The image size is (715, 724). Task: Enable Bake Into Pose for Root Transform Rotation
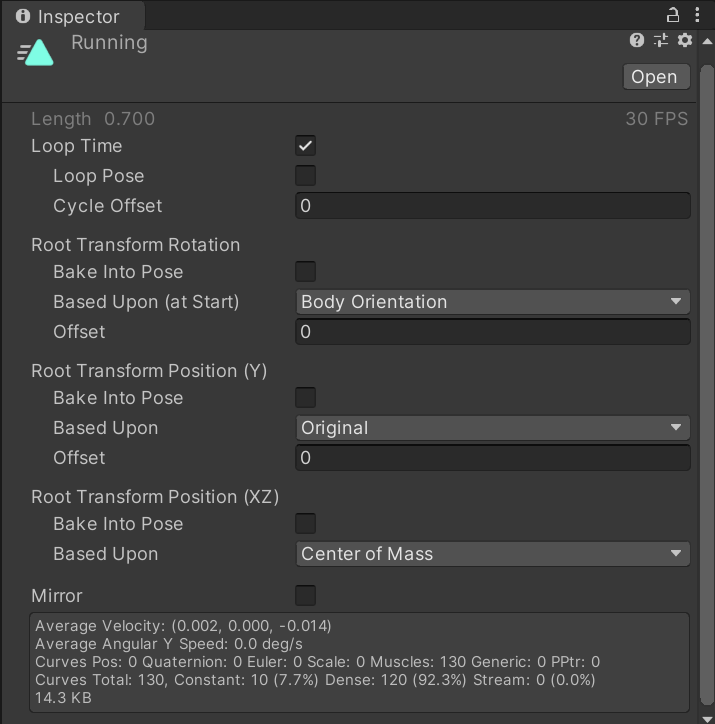(x=305, y=272)
